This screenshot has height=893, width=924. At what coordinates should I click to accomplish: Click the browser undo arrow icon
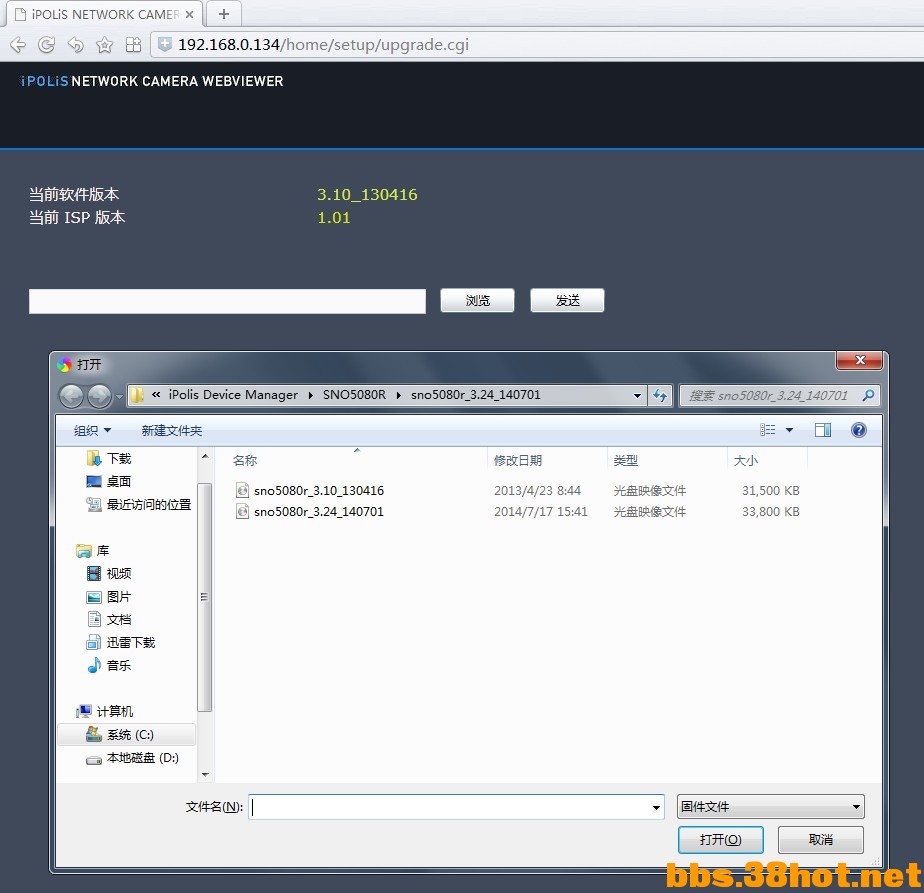click(75, 45)
